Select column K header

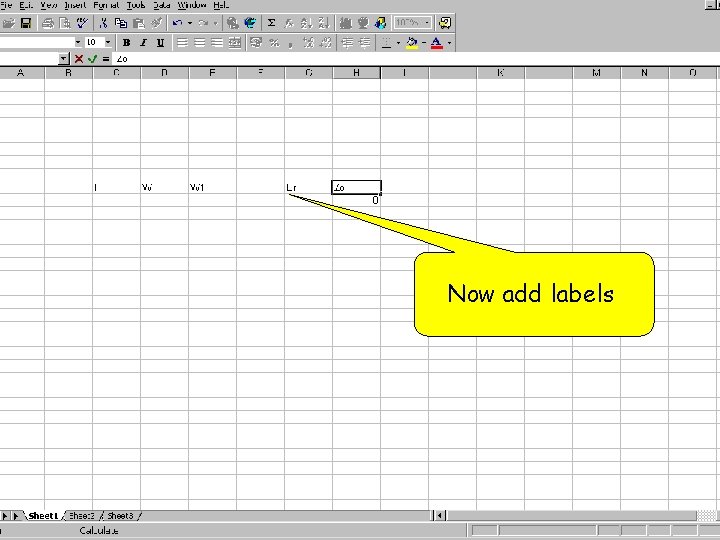501,73
